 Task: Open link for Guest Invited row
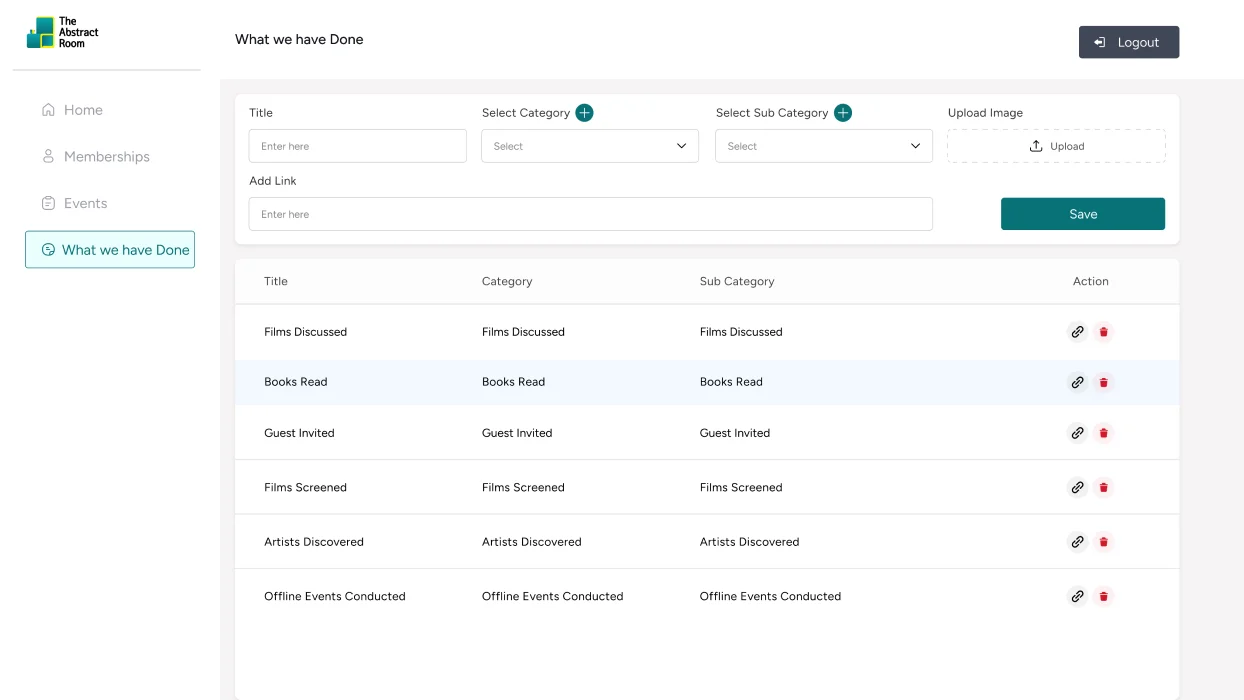(x=1077, y=433)
